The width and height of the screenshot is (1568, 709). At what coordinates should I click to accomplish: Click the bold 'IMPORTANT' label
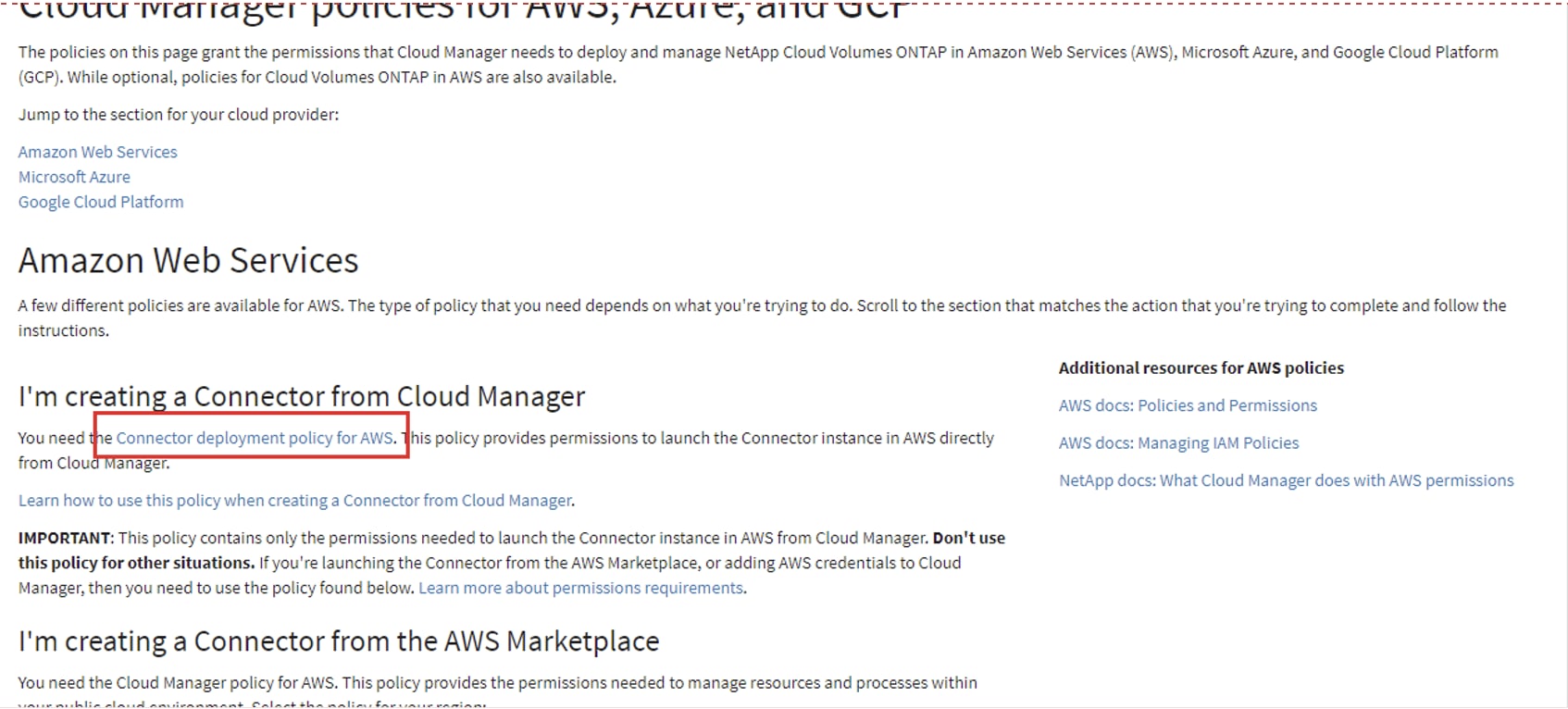(65, 538)
